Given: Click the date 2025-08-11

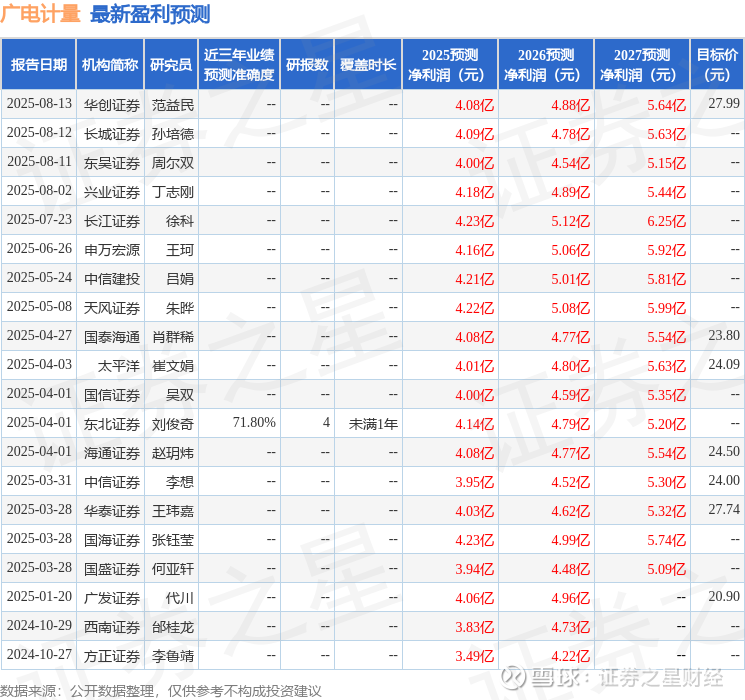Looking at the screenshot, I should pos(39,162).
